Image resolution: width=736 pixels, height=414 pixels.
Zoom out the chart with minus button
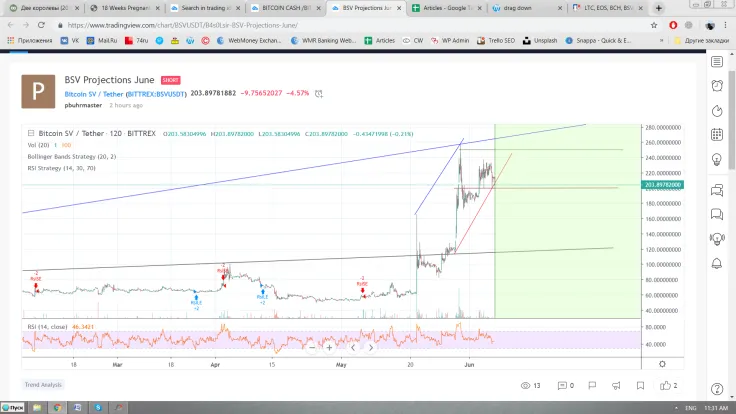[x=312, y=348]
